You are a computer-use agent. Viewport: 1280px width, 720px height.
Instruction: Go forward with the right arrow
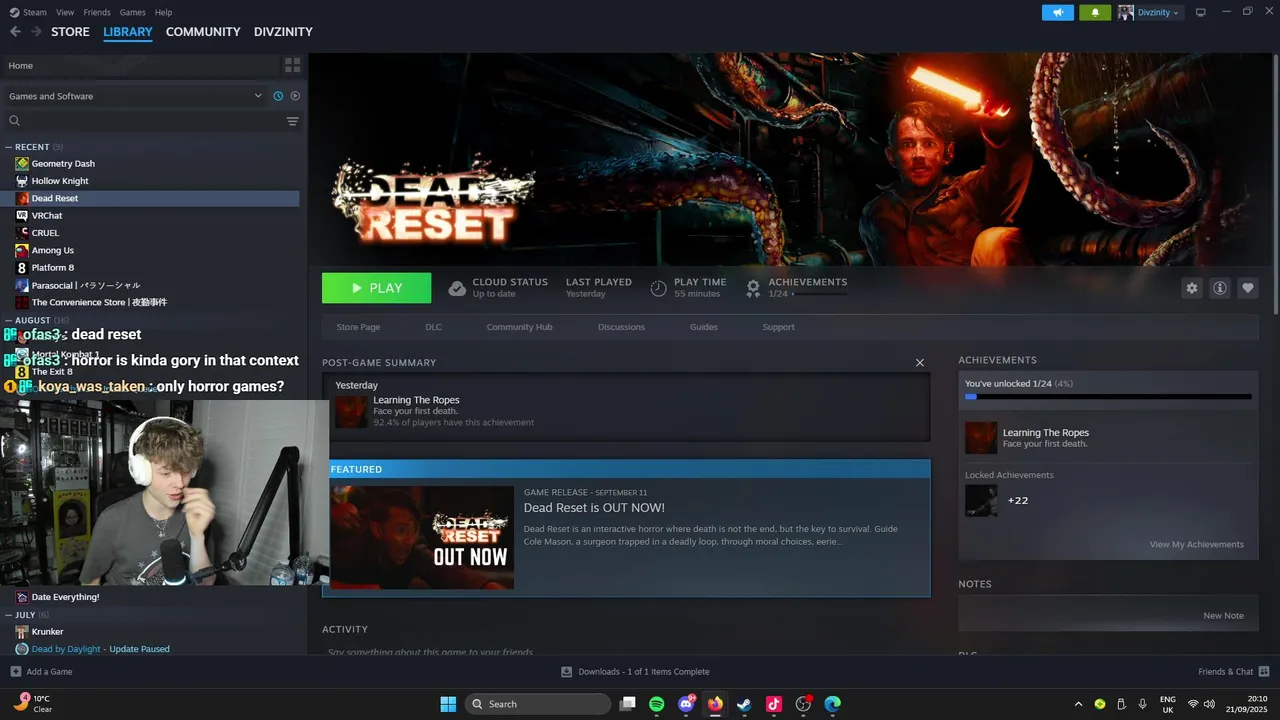36,32
